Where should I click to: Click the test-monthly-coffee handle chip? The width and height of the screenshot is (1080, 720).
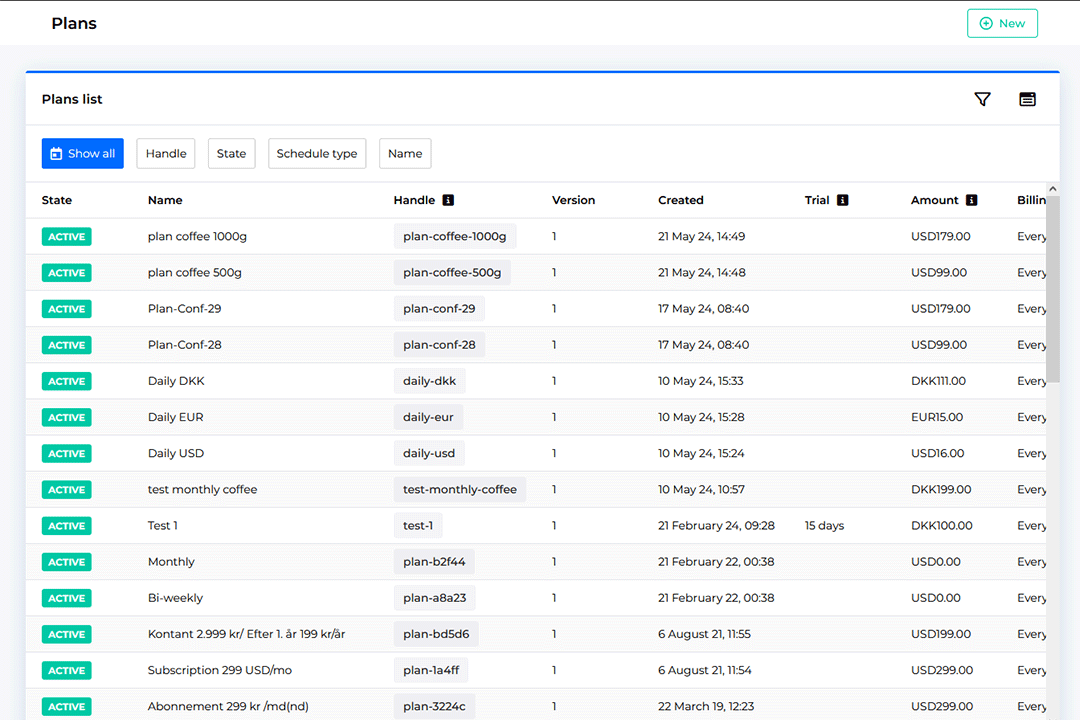tap(459, 489)
